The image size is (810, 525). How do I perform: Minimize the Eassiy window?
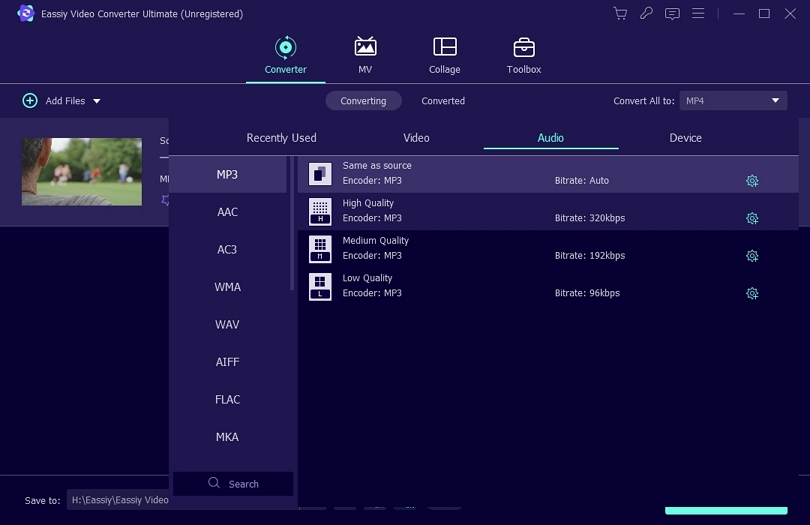click(739, 13)
